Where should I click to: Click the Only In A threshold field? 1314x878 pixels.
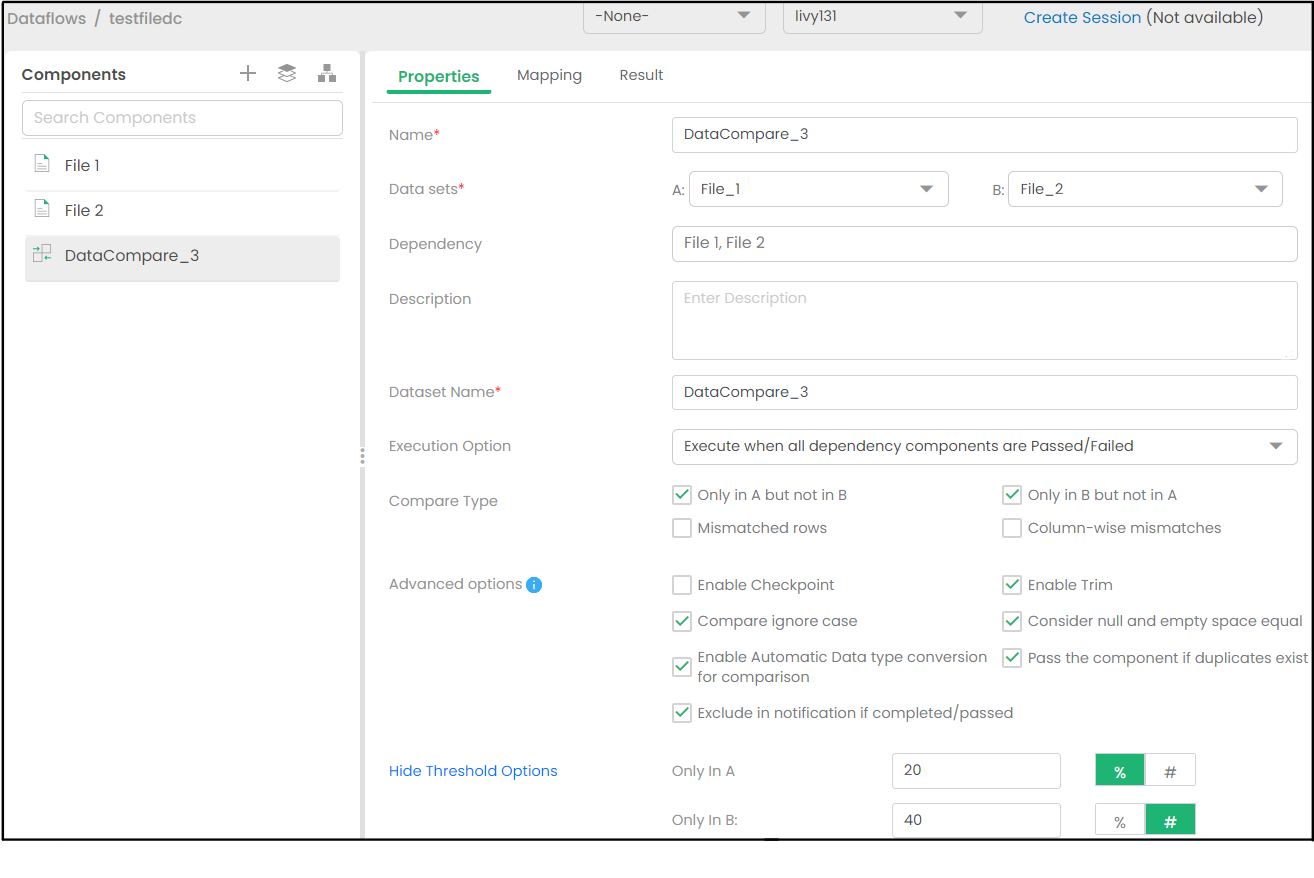click(x=976, y=771)
